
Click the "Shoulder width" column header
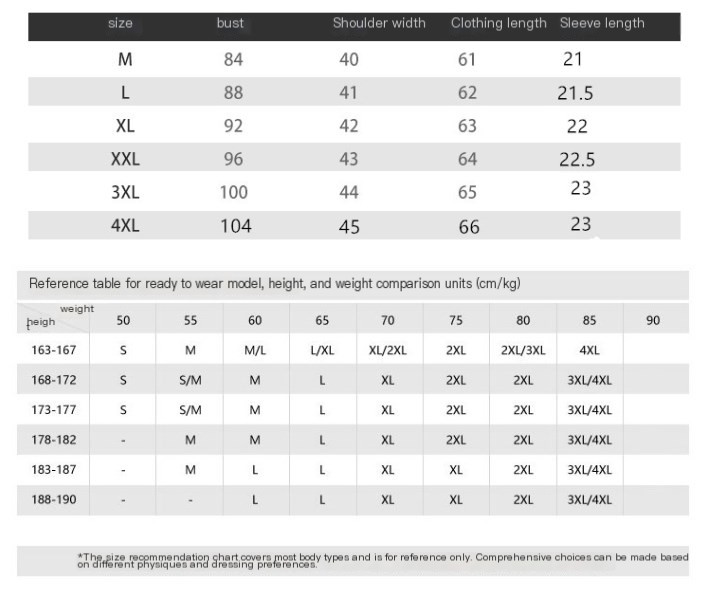coord(379,23)
